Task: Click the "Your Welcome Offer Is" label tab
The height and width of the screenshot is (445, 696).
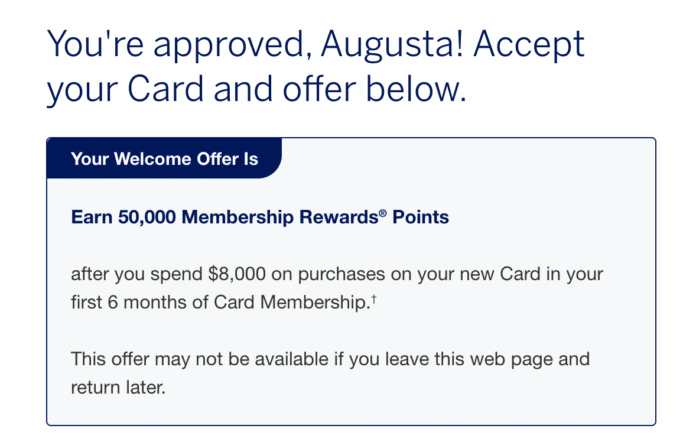Action: pos(164,159)
